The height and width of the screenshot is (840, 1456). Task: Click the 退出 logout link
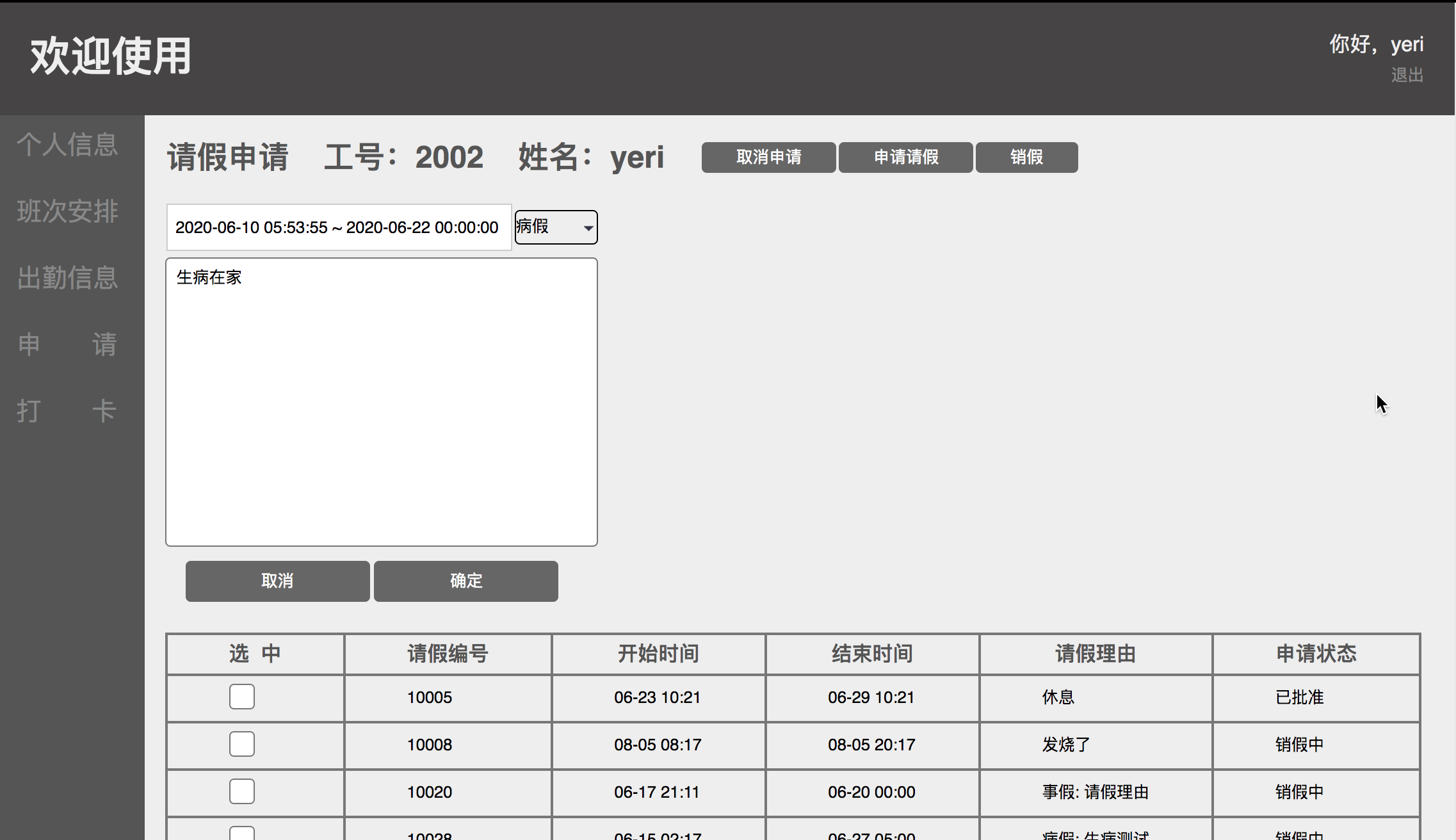[x=1407, y=76]
